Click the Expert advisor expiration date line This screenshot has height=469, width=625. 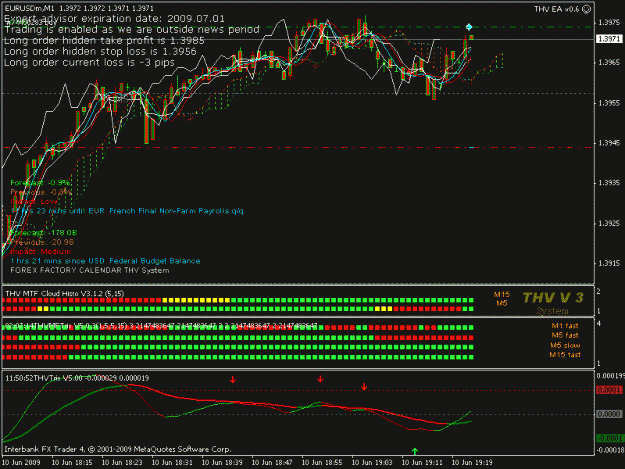(114, 18)
